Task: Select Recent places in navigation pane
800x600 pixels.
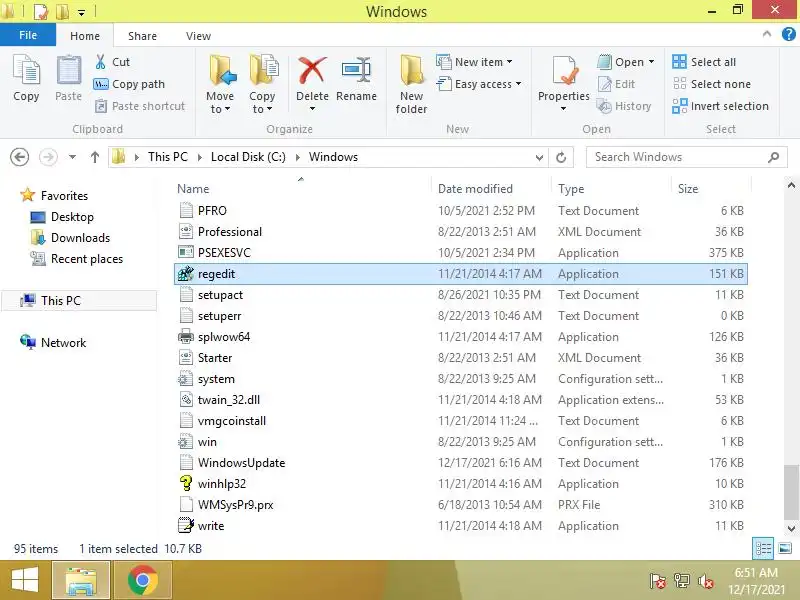Action: point(77,259)
